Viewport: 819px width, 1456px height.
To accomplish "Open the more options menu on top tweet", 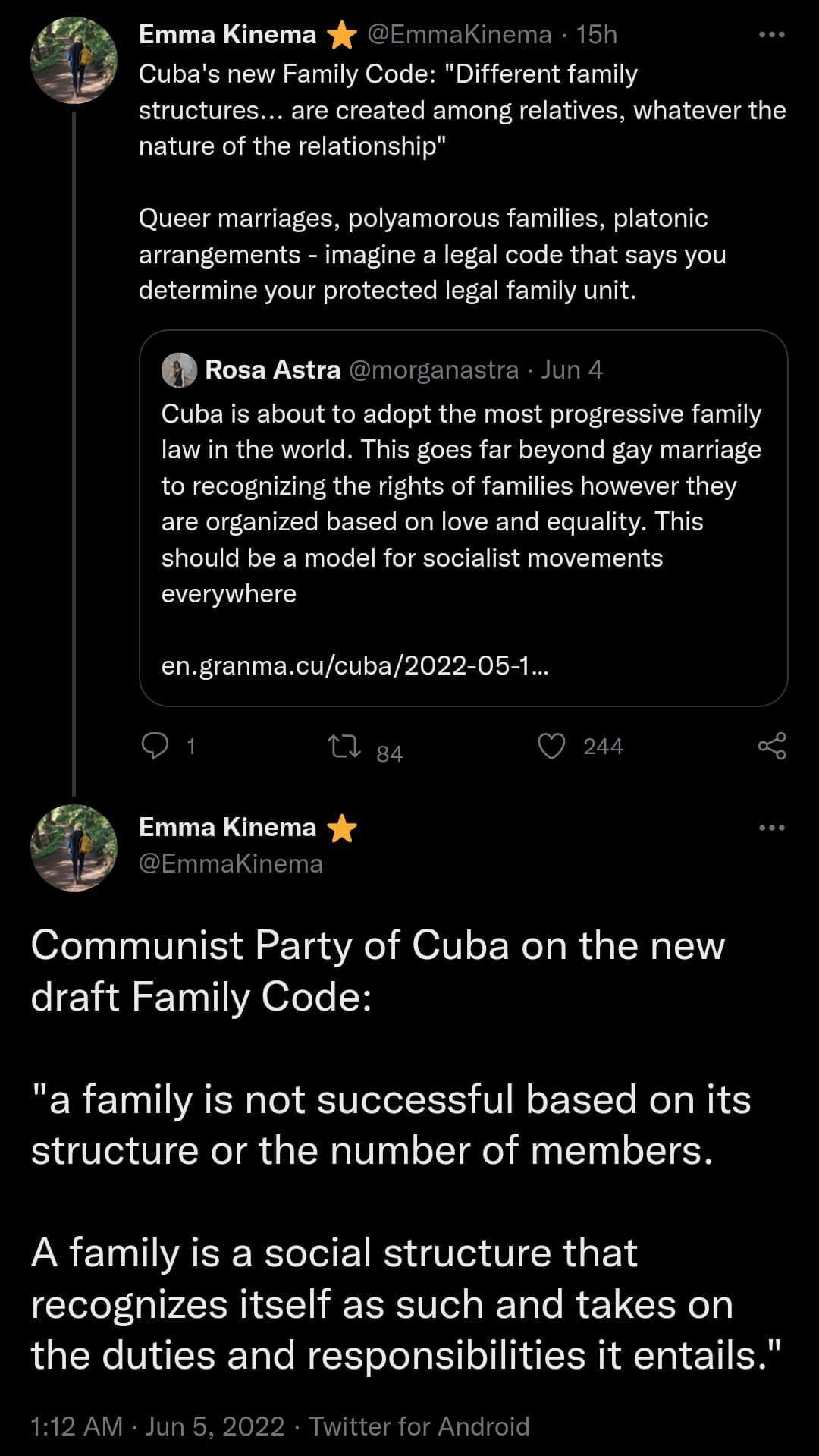I will pos(769,33).
